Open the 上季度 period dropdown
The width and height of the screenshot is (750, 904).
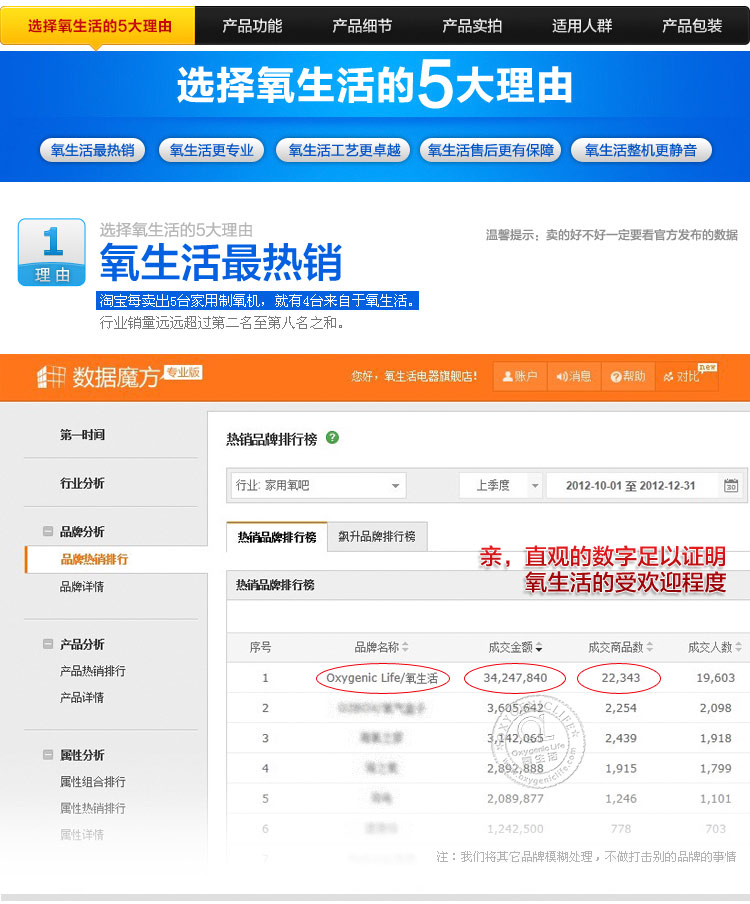click(x=501, y=485)
